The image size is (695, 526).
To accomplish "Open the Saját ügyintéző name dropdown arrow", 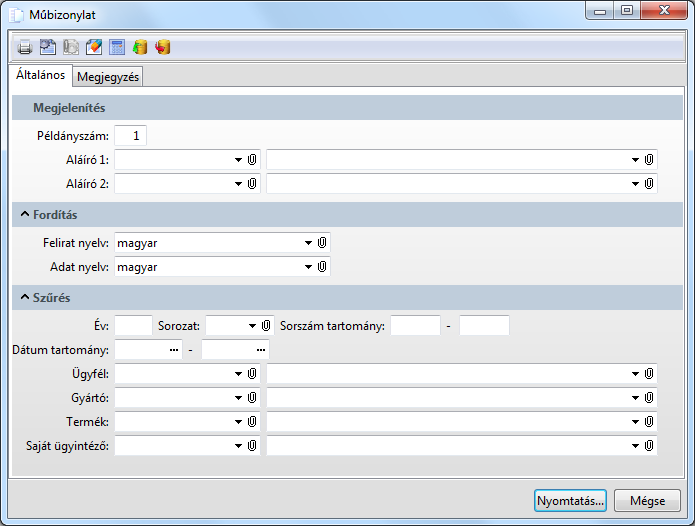I will point(636,446).
